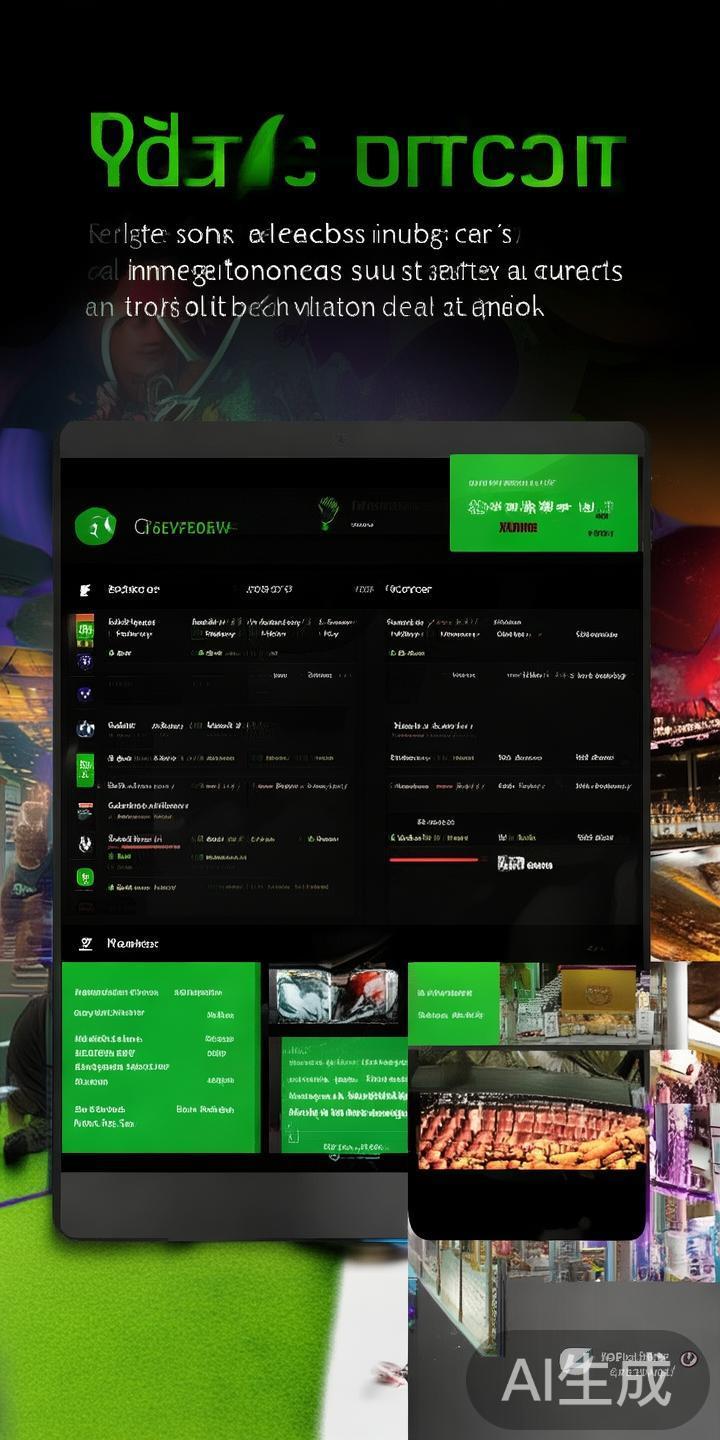
Task: Tick the small square box in center green panel
Action: click(293, 1135)
